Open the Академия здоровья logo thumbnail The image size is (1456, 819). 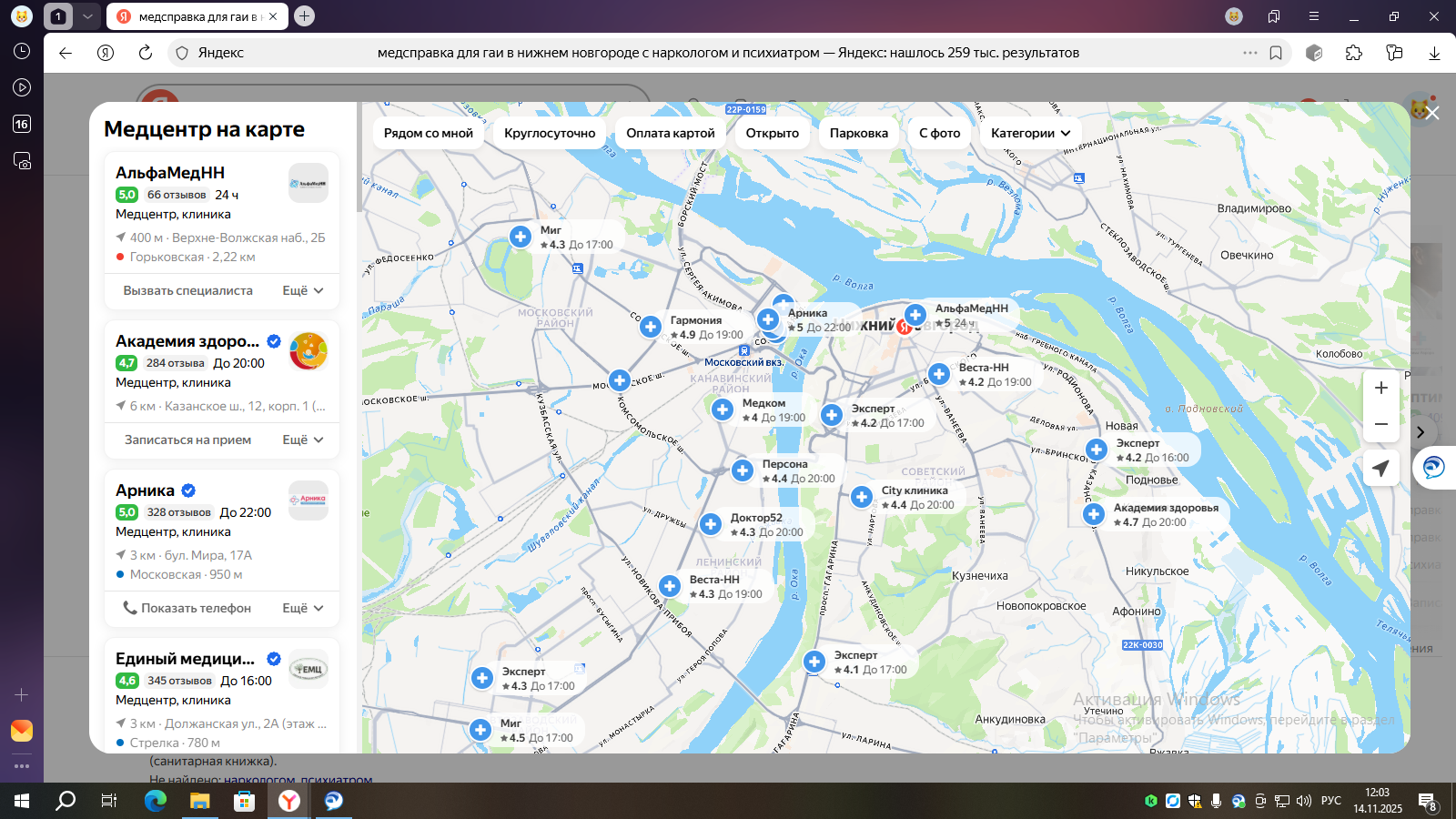(308, 351)
